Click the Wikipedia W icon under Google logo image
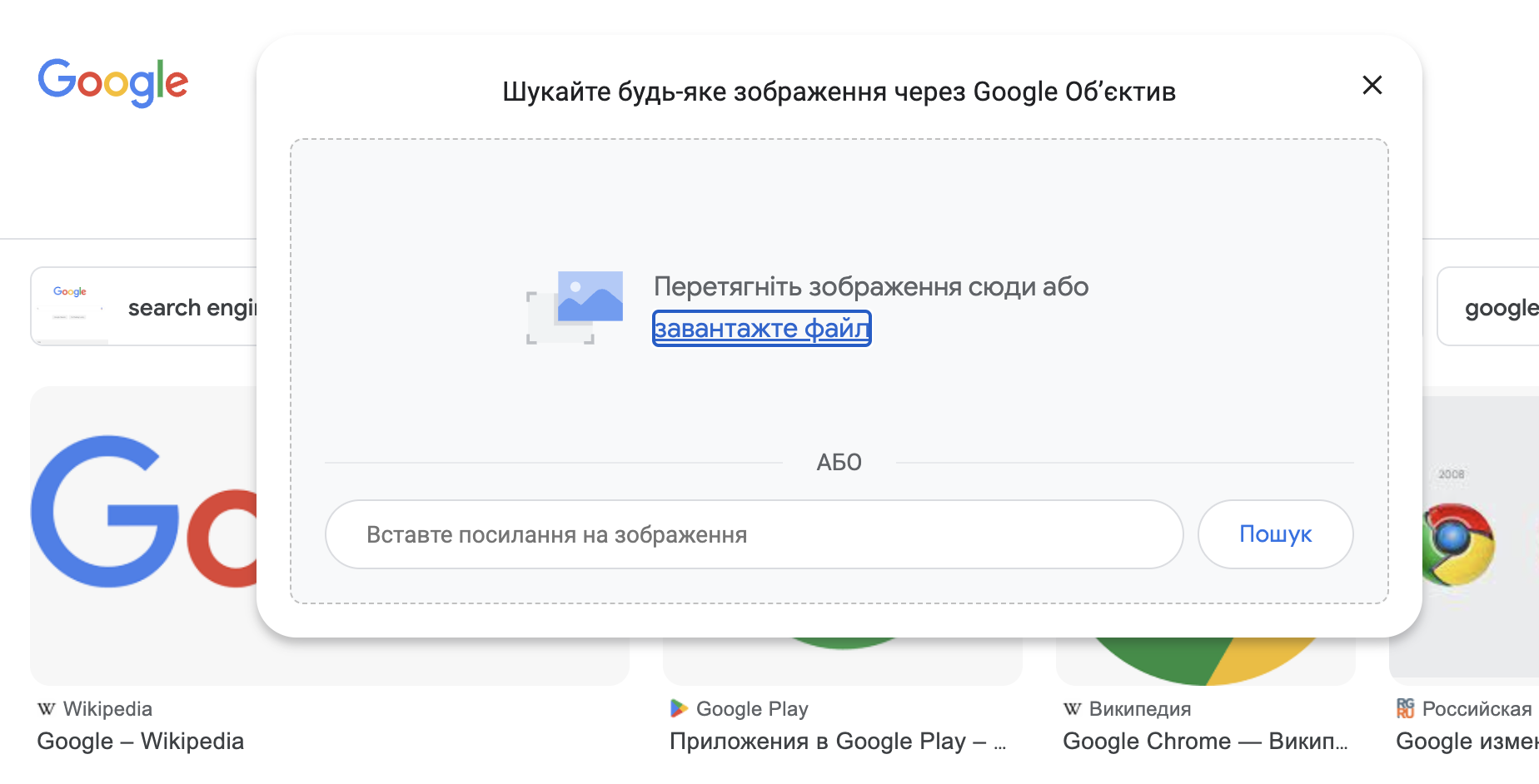1539x784 pixels. (47, 709)
